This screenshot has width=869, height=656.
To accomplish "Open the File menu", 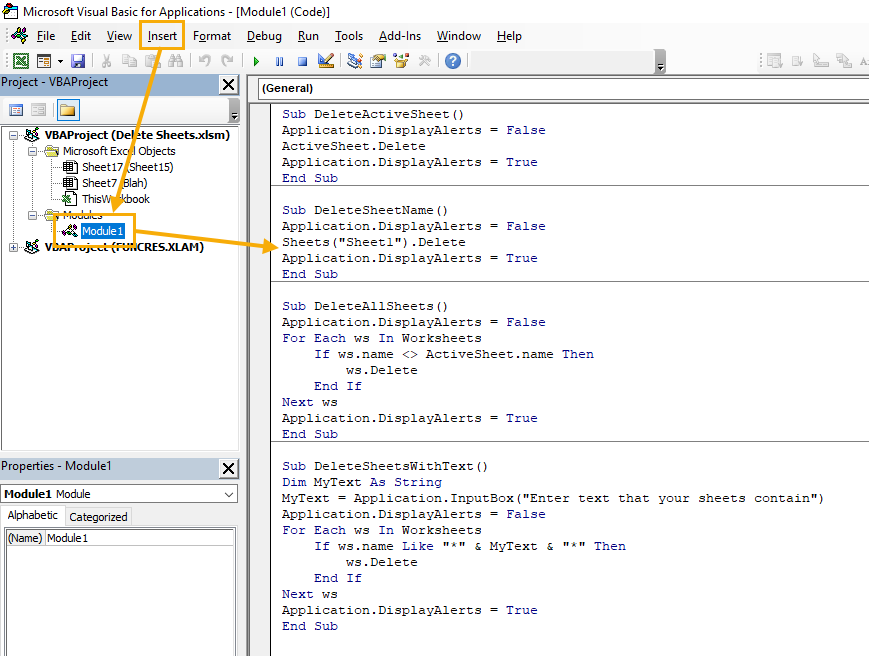I will coord(46,36).
